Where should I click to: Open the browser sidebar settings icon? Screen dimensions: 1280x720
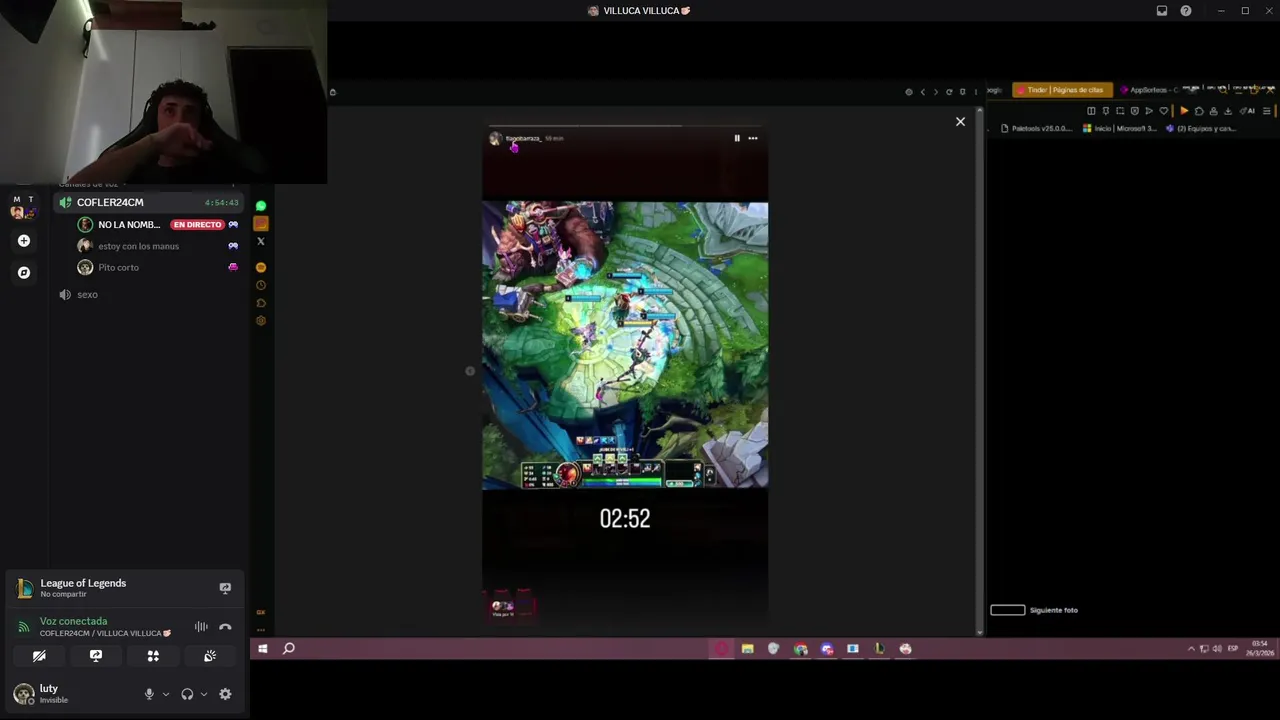click(261, 320)
